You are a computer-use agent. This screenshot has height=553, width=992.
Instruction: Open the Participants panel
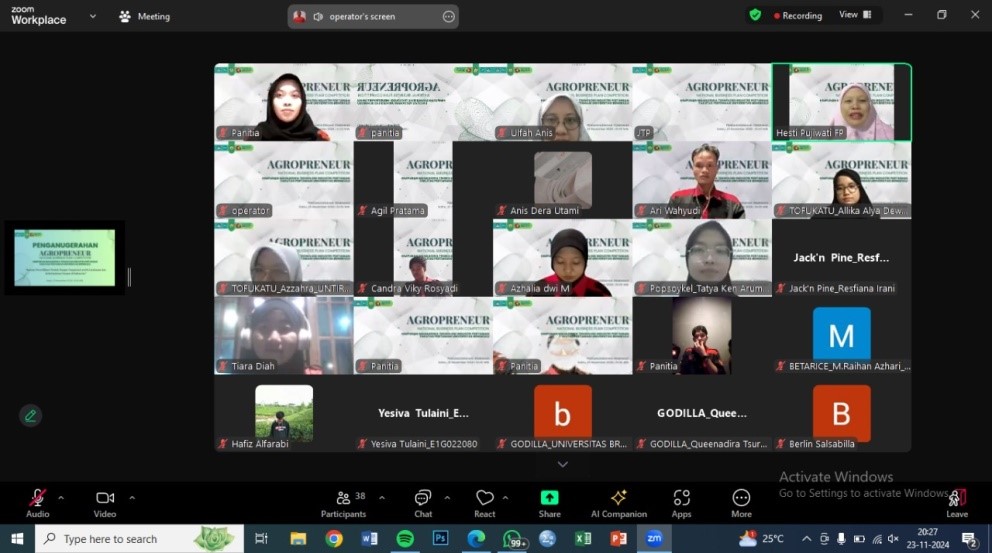344,504
